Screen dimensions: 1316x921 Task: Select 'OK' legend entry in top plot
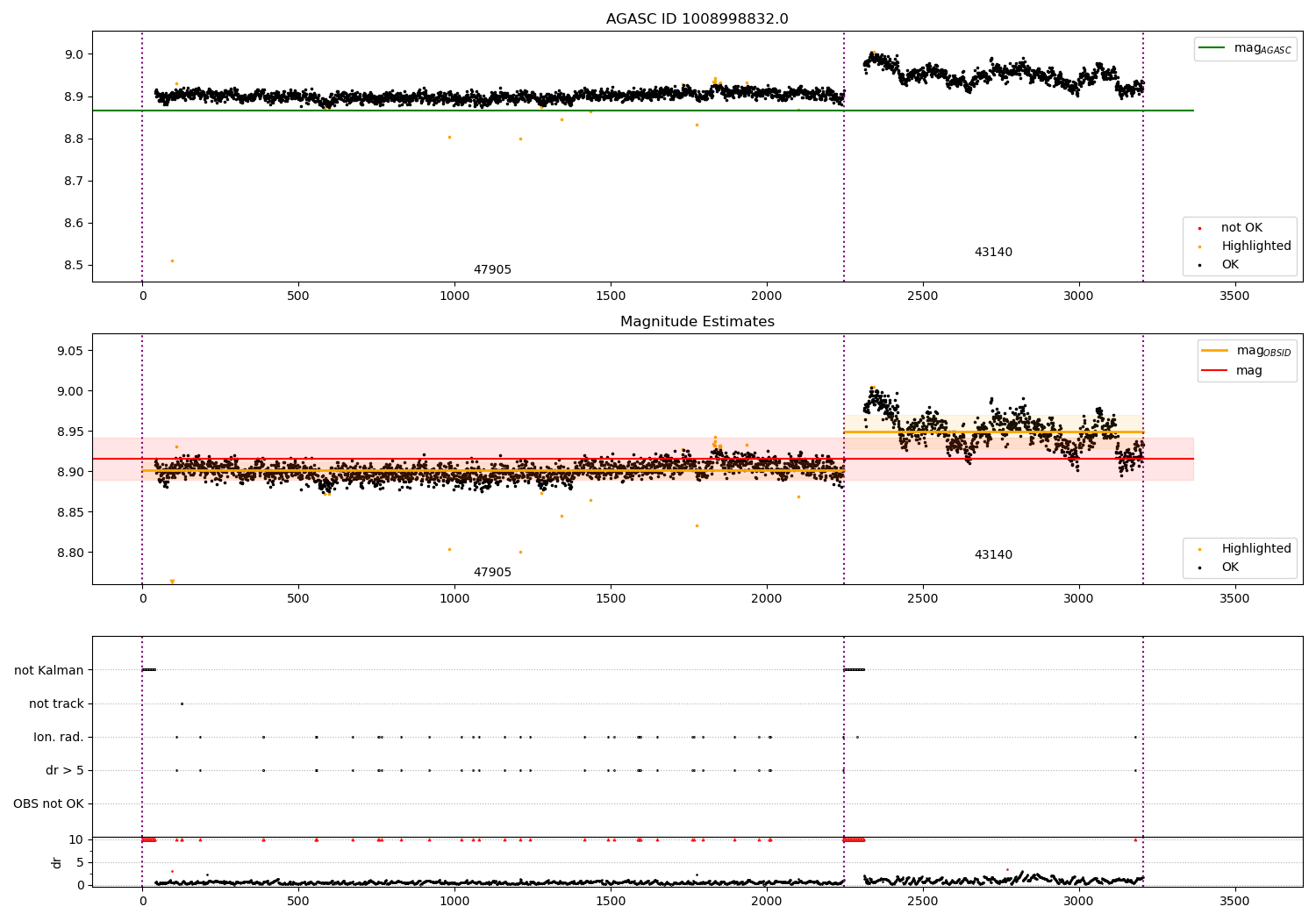point(1229,265)
